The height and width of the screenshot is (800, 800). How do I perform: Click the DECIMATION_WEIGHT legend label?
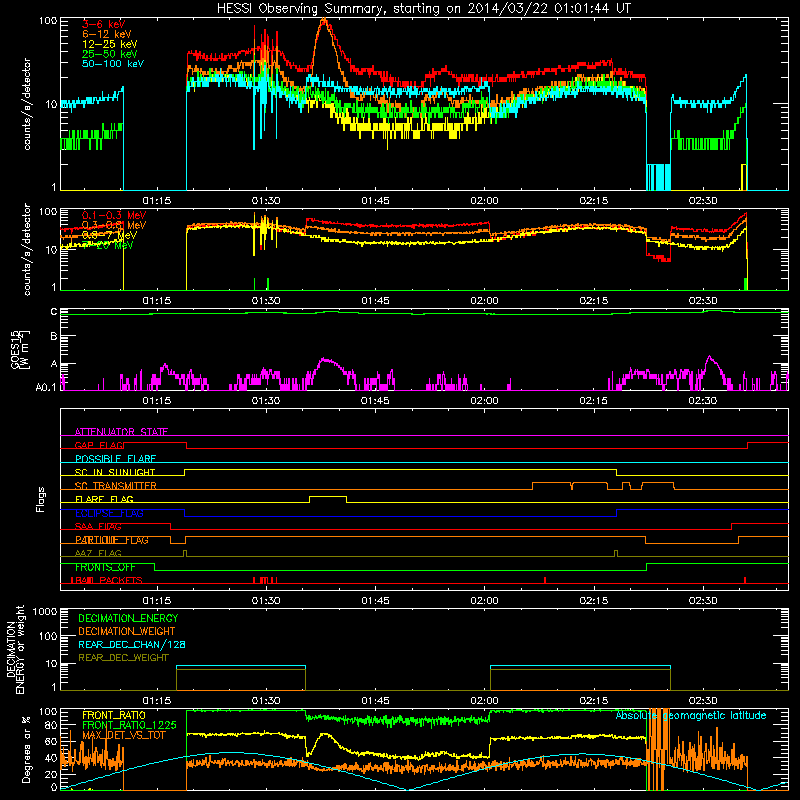pos(127,631)
